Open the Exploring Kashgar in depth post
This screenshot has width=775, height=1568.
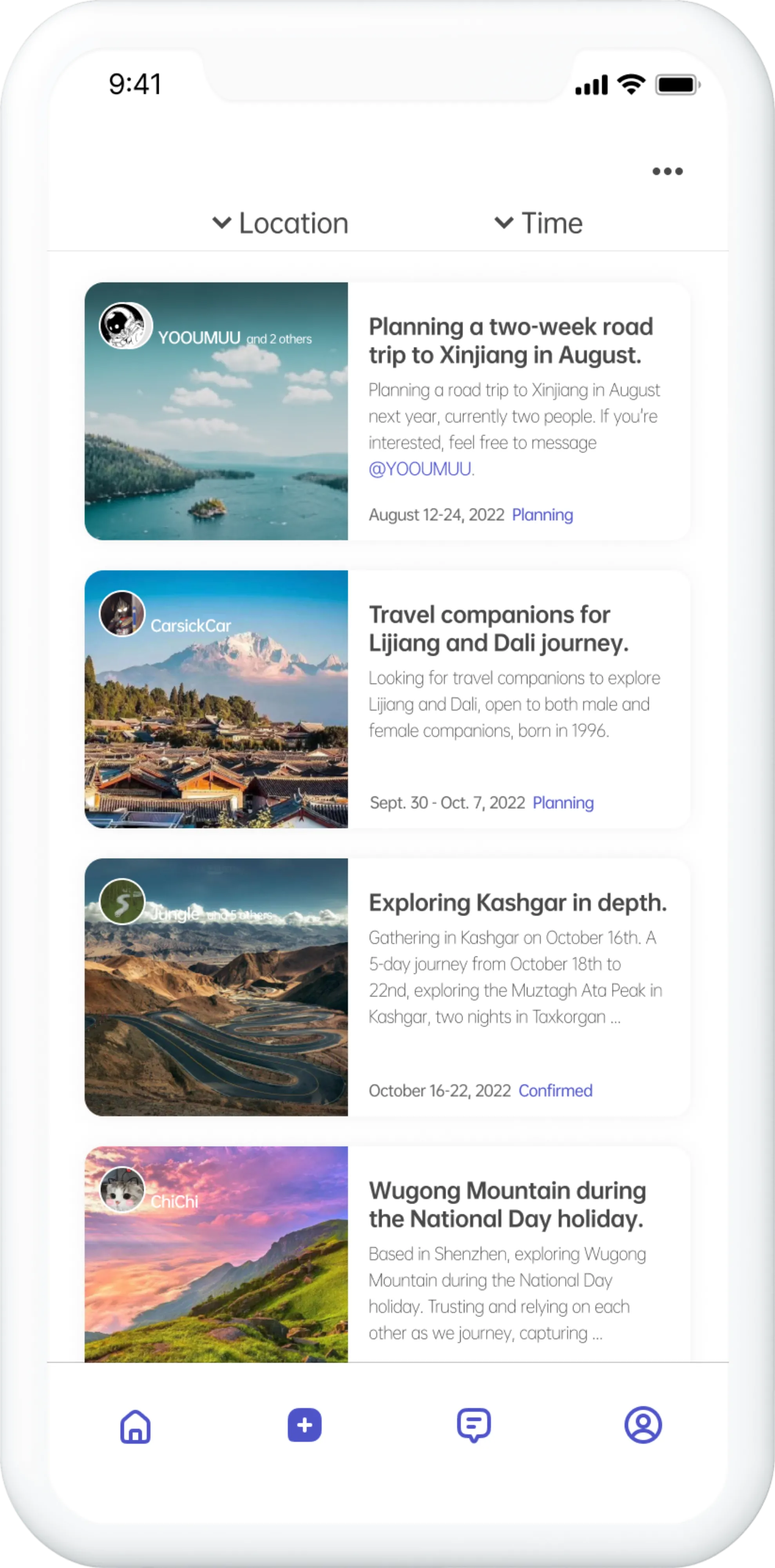(x=518, y=903)
